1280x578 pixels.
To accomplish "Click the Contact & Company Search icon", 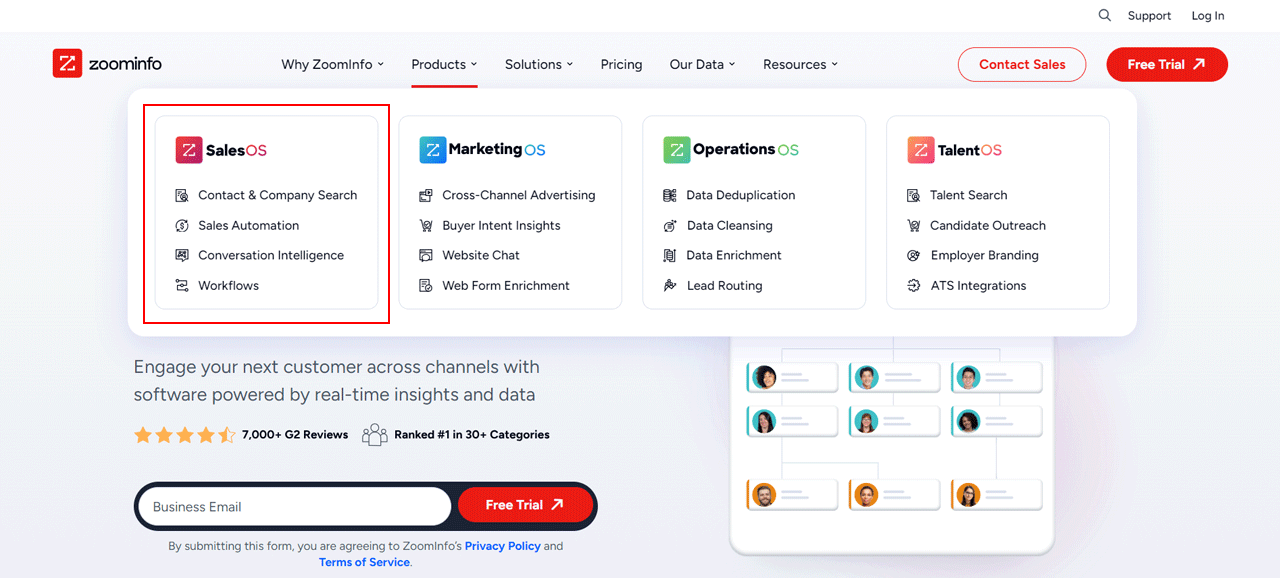I will (184, 194).
